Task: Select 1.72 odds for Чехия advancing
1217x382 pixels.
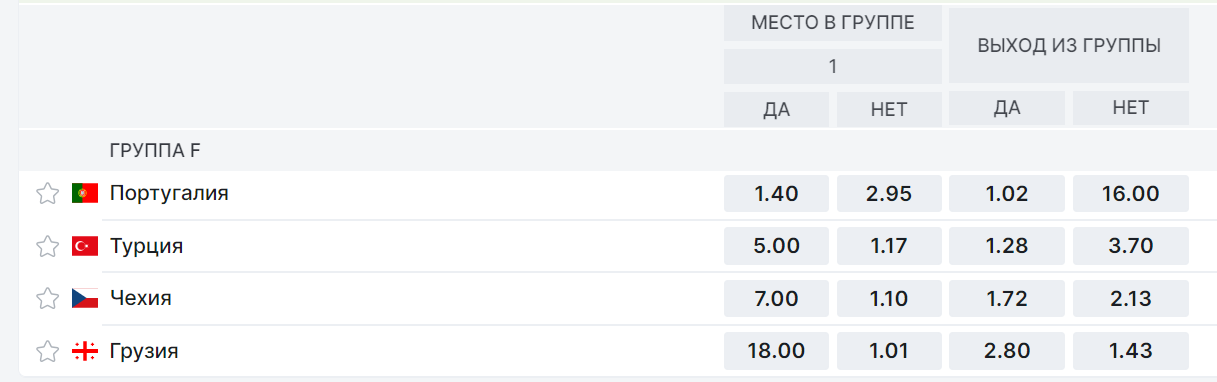Action: [1007, 298]
